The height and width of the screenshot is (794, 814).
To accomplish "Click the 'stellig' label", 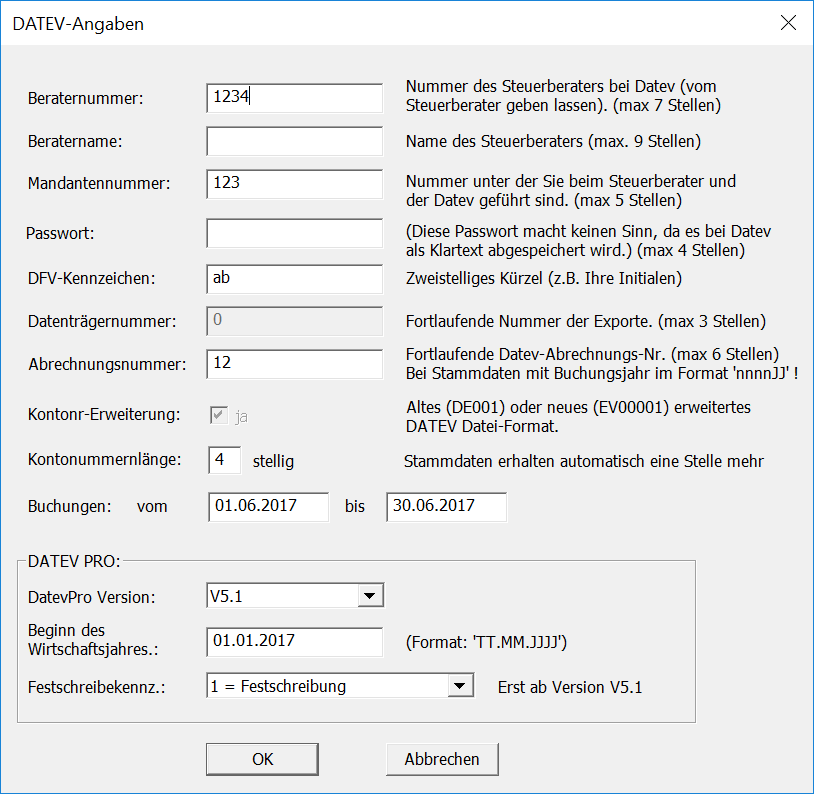I will coord(273,461).
